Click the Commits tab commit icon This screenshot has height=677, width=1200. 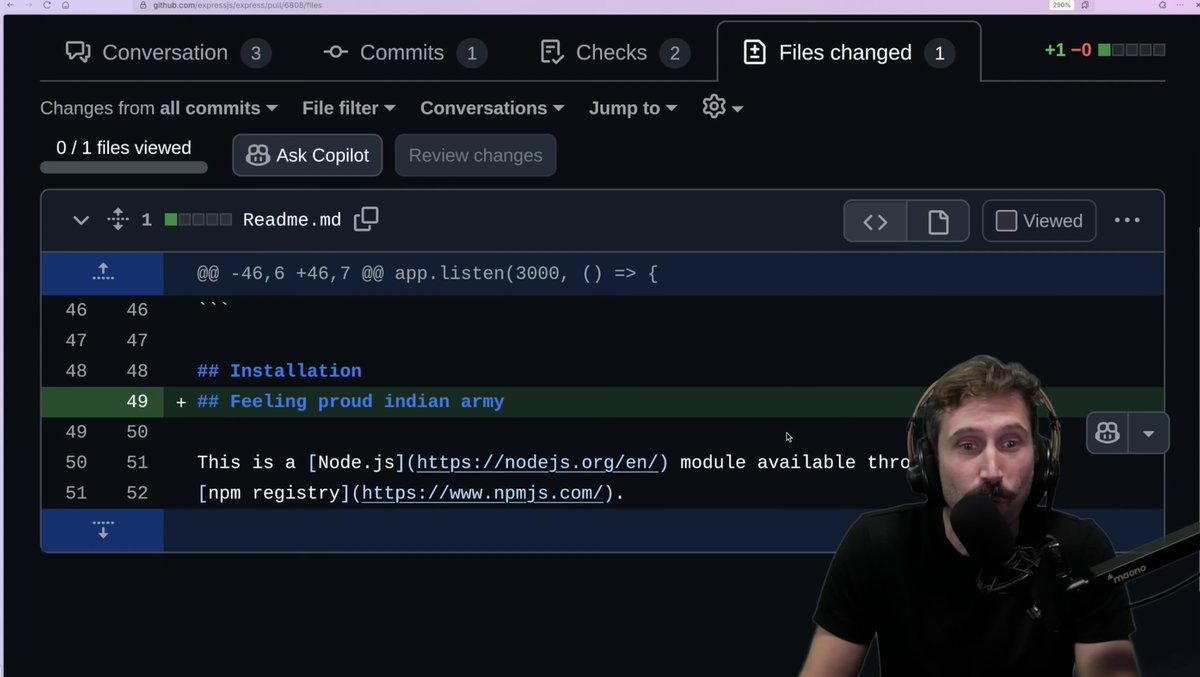[x=336, y=52]
